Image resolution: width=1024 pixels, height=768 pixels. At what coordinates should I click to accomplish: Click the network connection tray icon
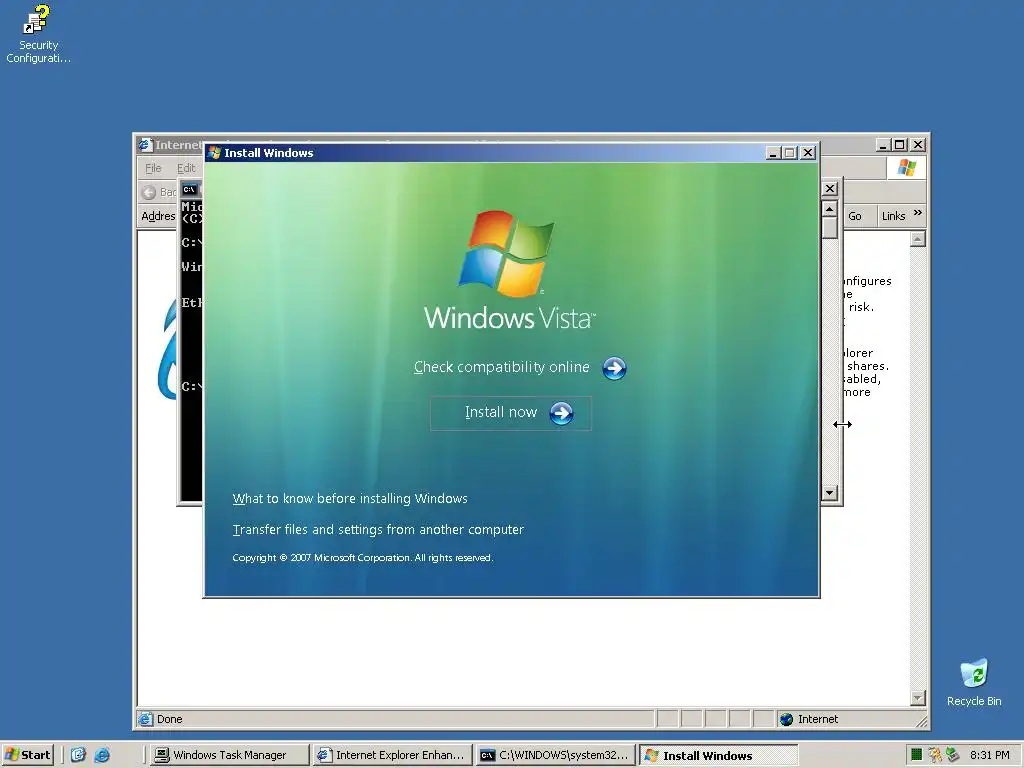[x=953, y=755]
